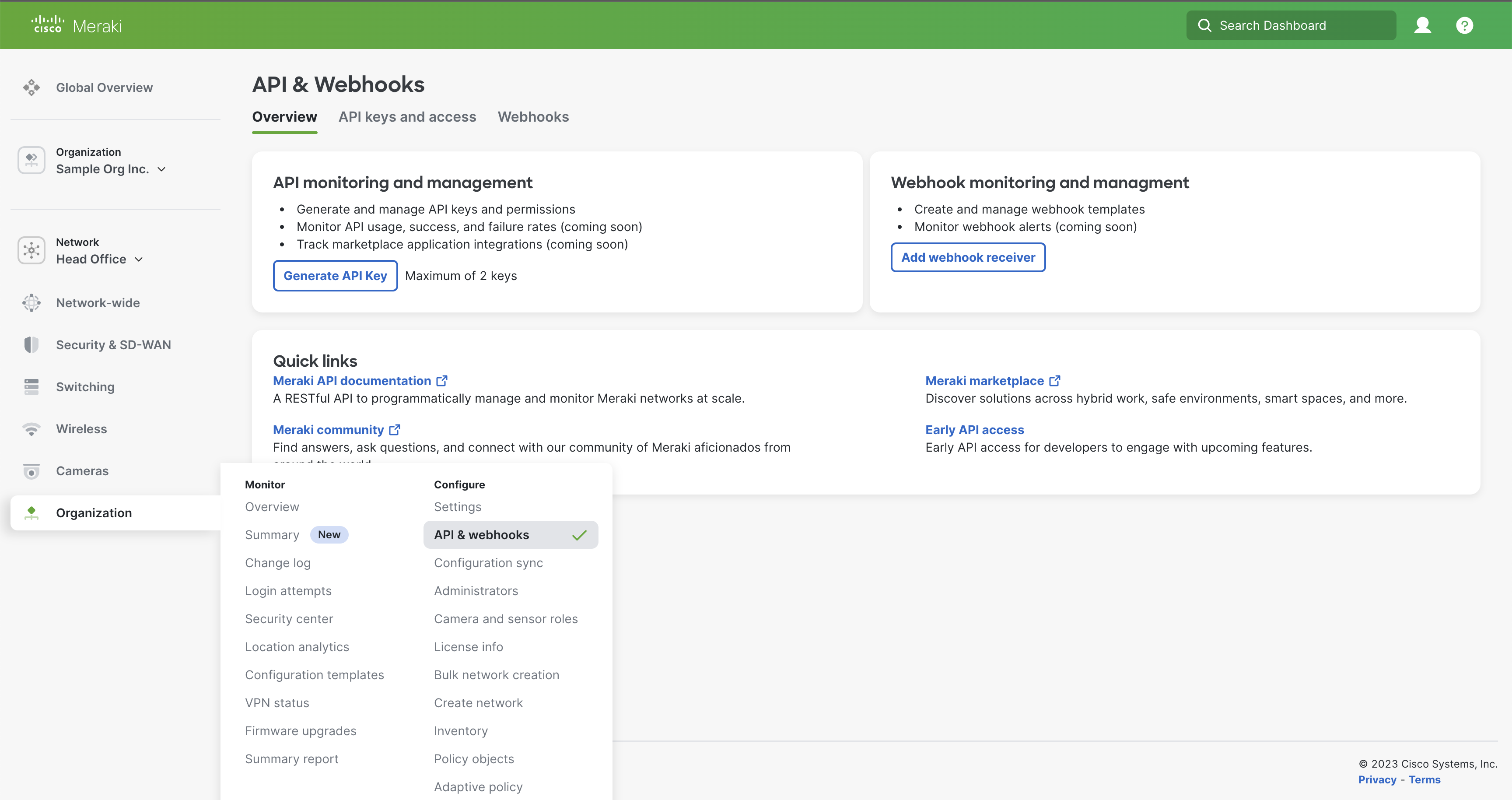Select Administrators from the Configure menu

476,590
